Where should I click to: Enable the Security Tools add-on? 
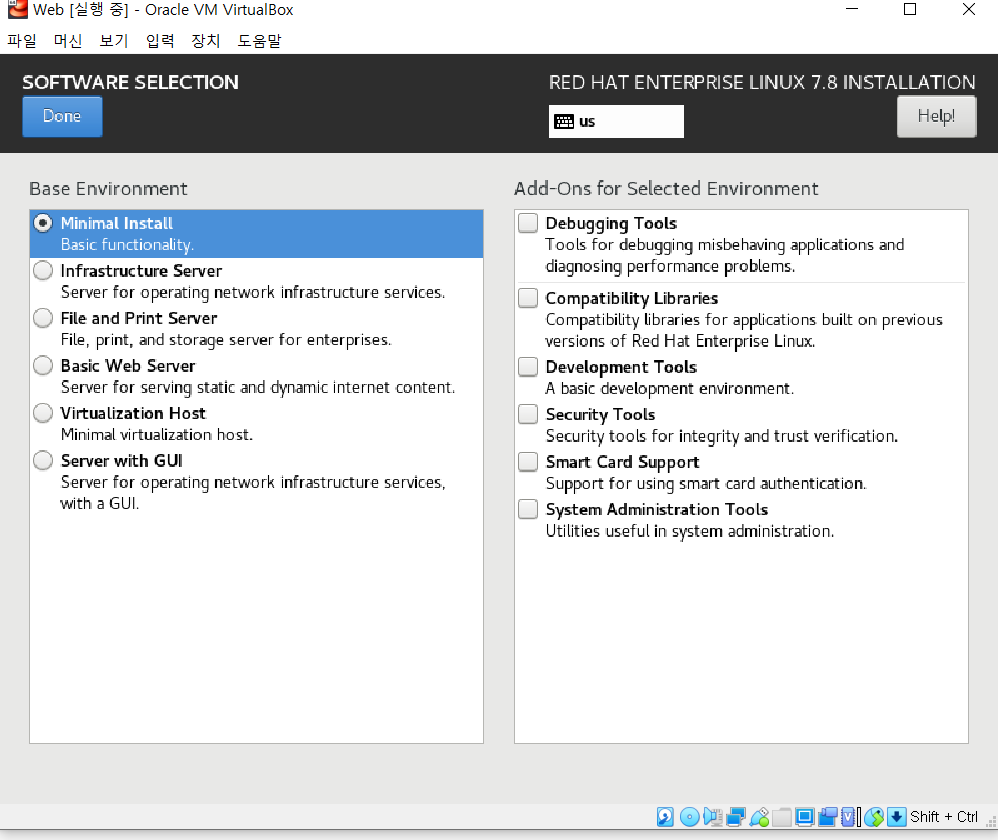528,414
